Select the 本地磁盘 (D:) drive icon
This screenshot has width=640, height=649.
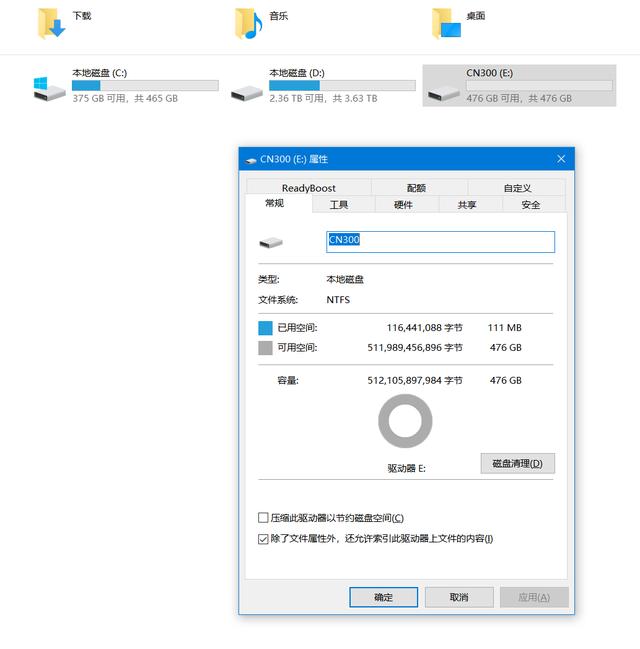(247, 93)
